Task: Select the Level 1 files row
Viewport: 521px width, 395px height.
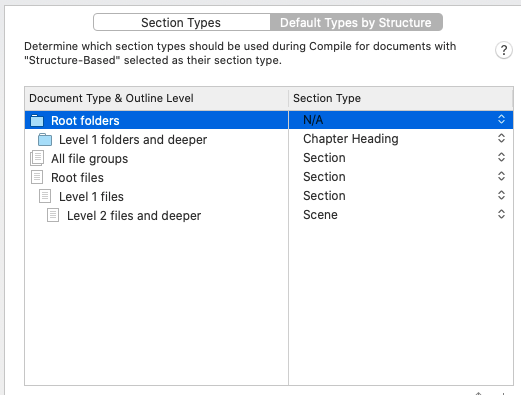Action: click(x=269, y=196)
